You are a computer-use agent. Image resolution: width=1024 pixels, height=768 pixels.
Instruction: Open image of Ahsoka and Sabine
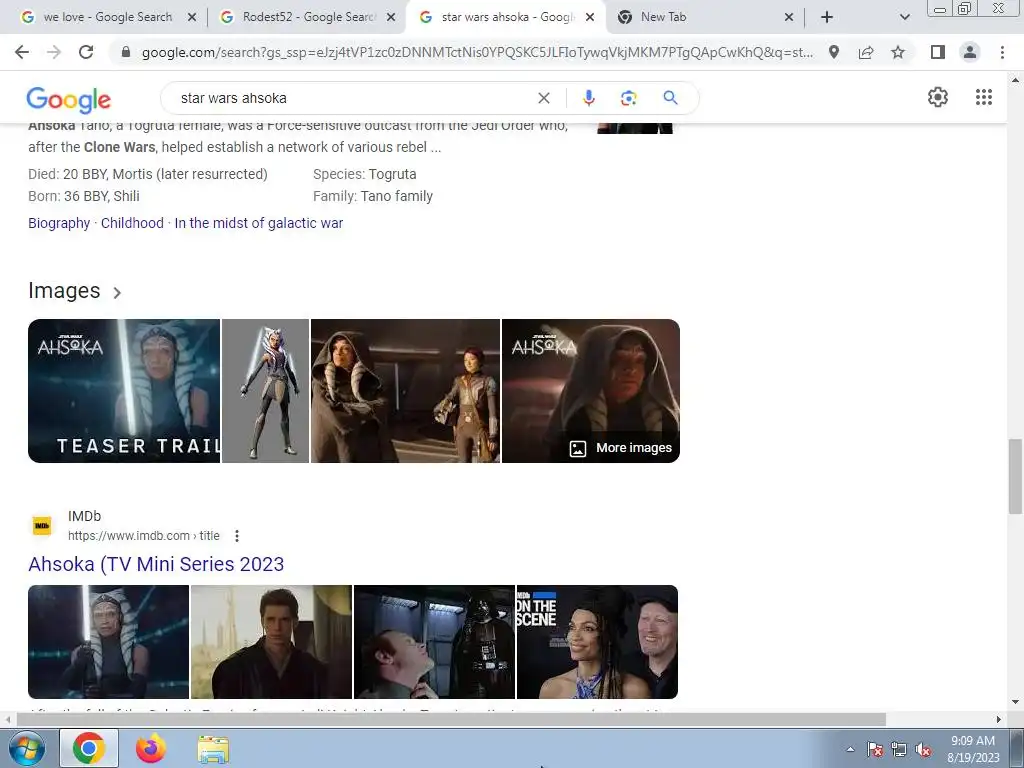(x=405, y=391)
